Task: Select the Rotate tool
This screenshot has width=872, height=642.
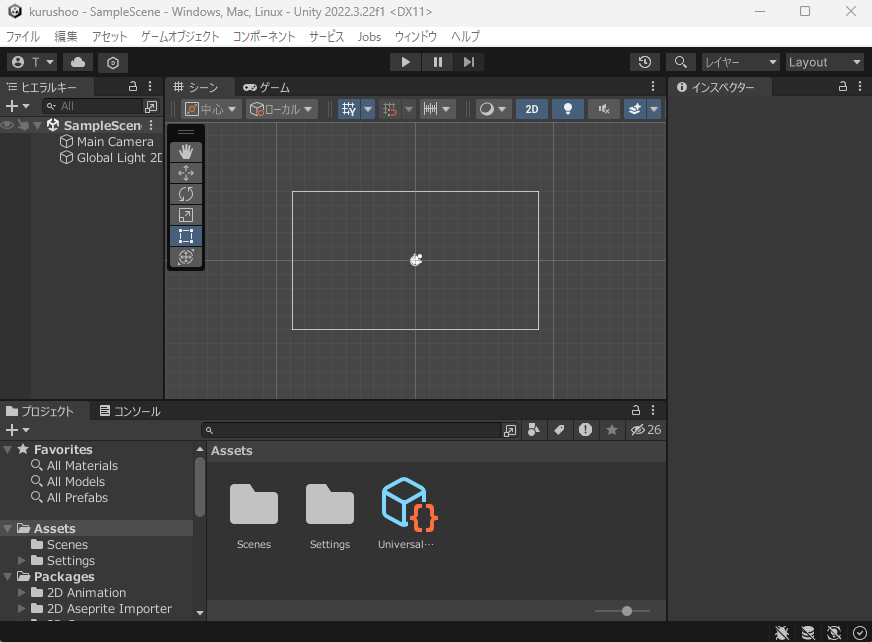Action: coord(186,194)
